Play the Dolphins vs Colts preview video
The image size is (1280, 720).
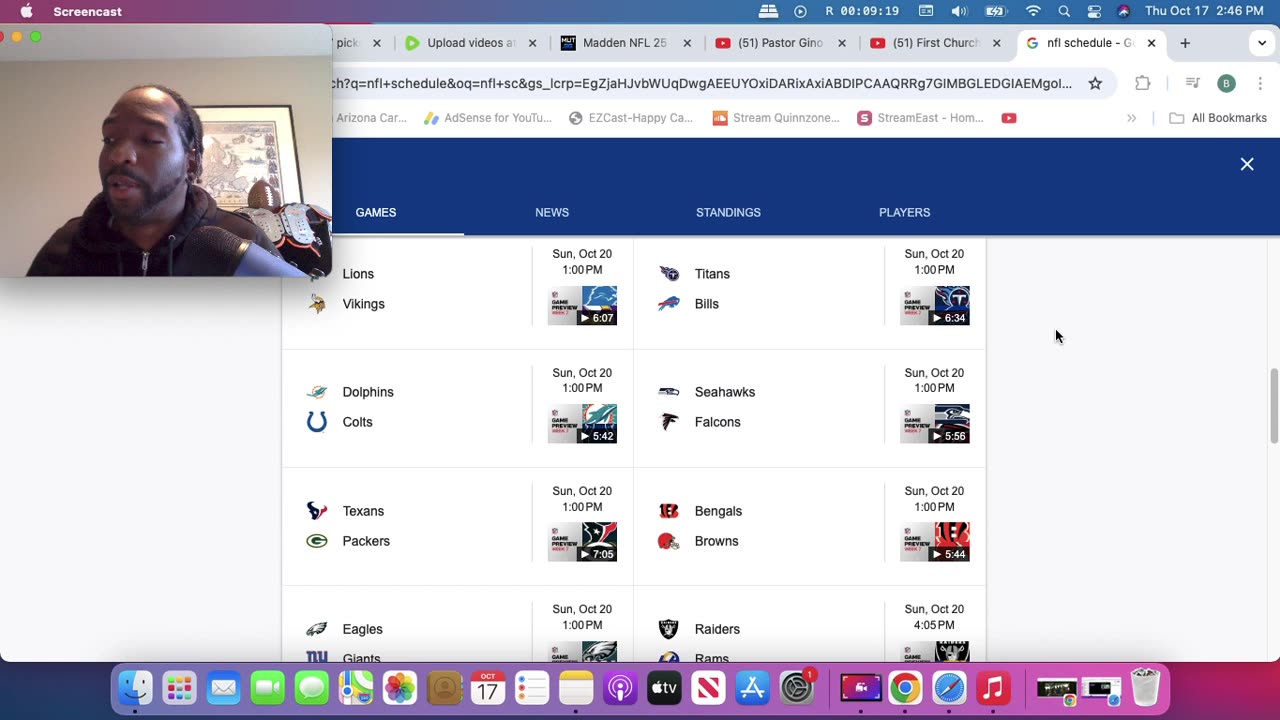[x=582, y=424]
